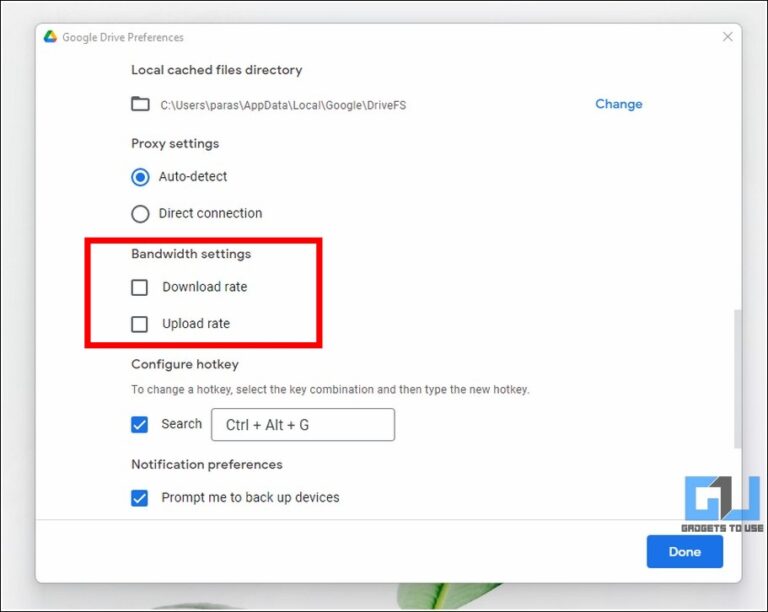Select the Auto-detect proxy option

tap(140, 177)
